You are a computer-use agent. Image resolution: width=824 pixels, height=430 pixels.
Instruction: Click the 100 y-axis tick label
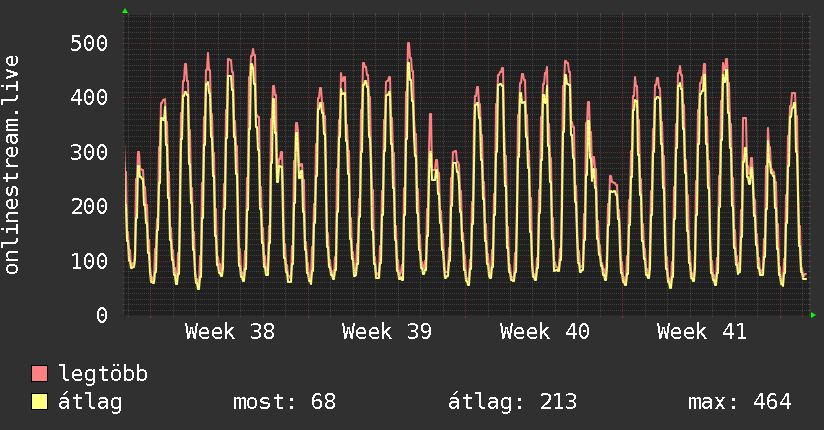coord(89,261)
